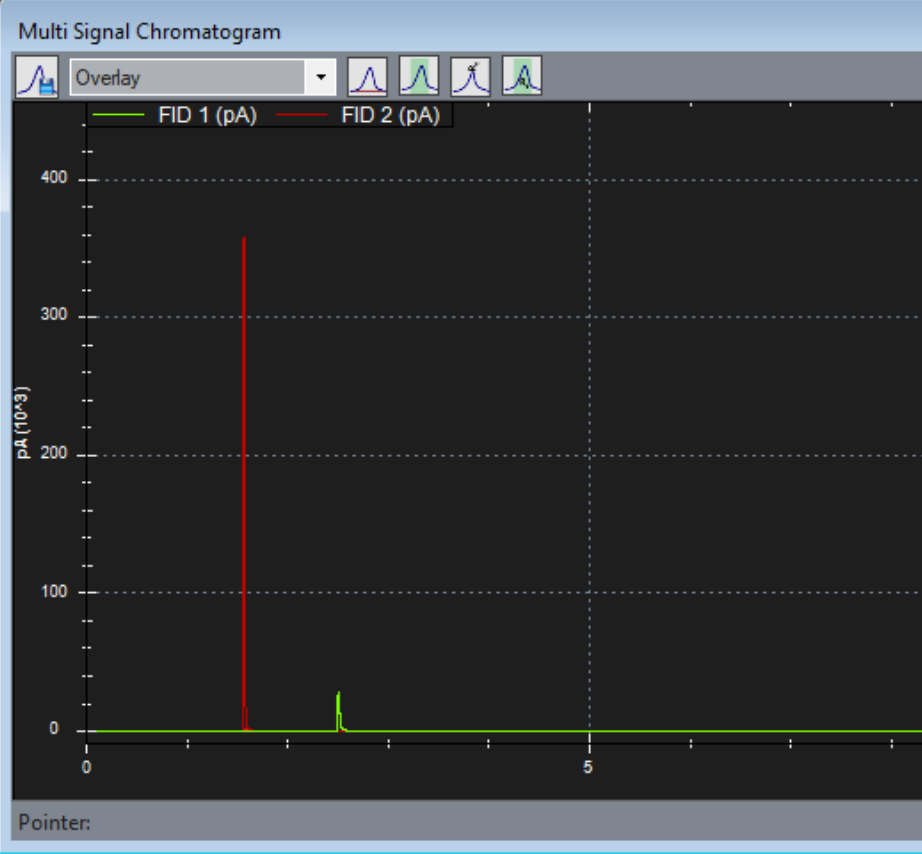Click the save chromatogram signal icon
Screen dimensions: 922x854
click(x=37, y=77)
